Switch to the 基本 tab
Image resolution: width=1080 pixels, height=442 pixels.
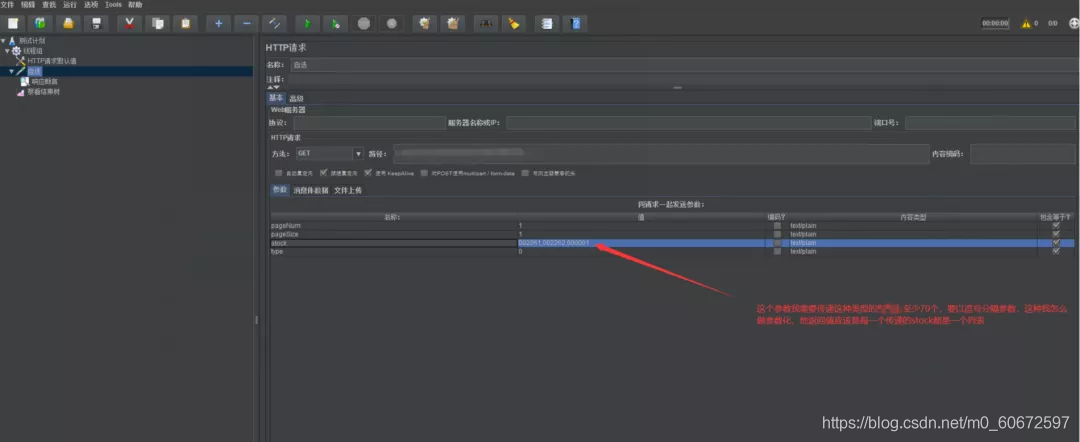click(x=276, y=98)
